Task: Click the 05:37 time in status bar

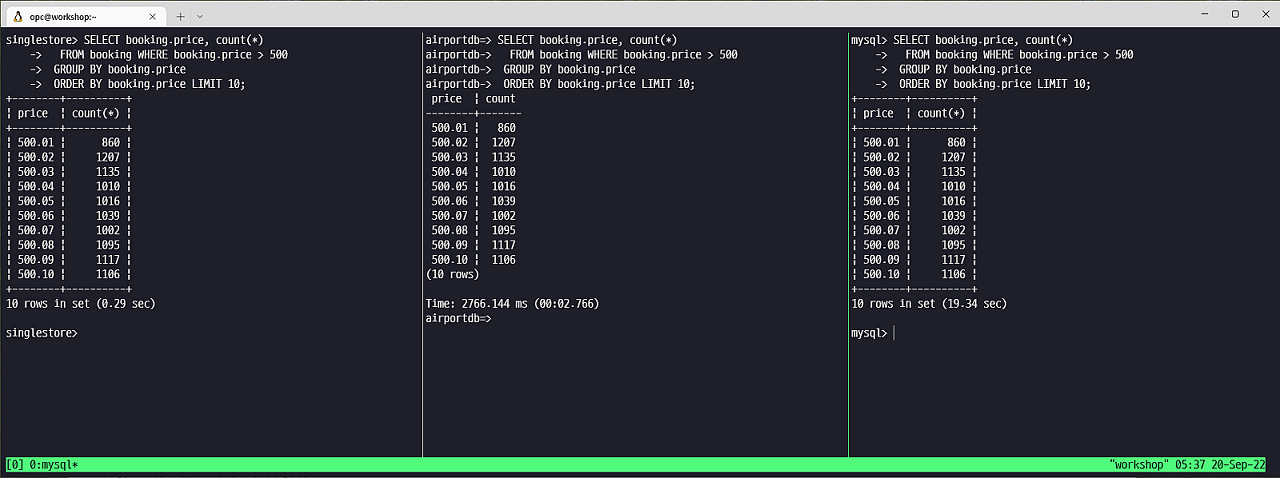Action: 1188,465
